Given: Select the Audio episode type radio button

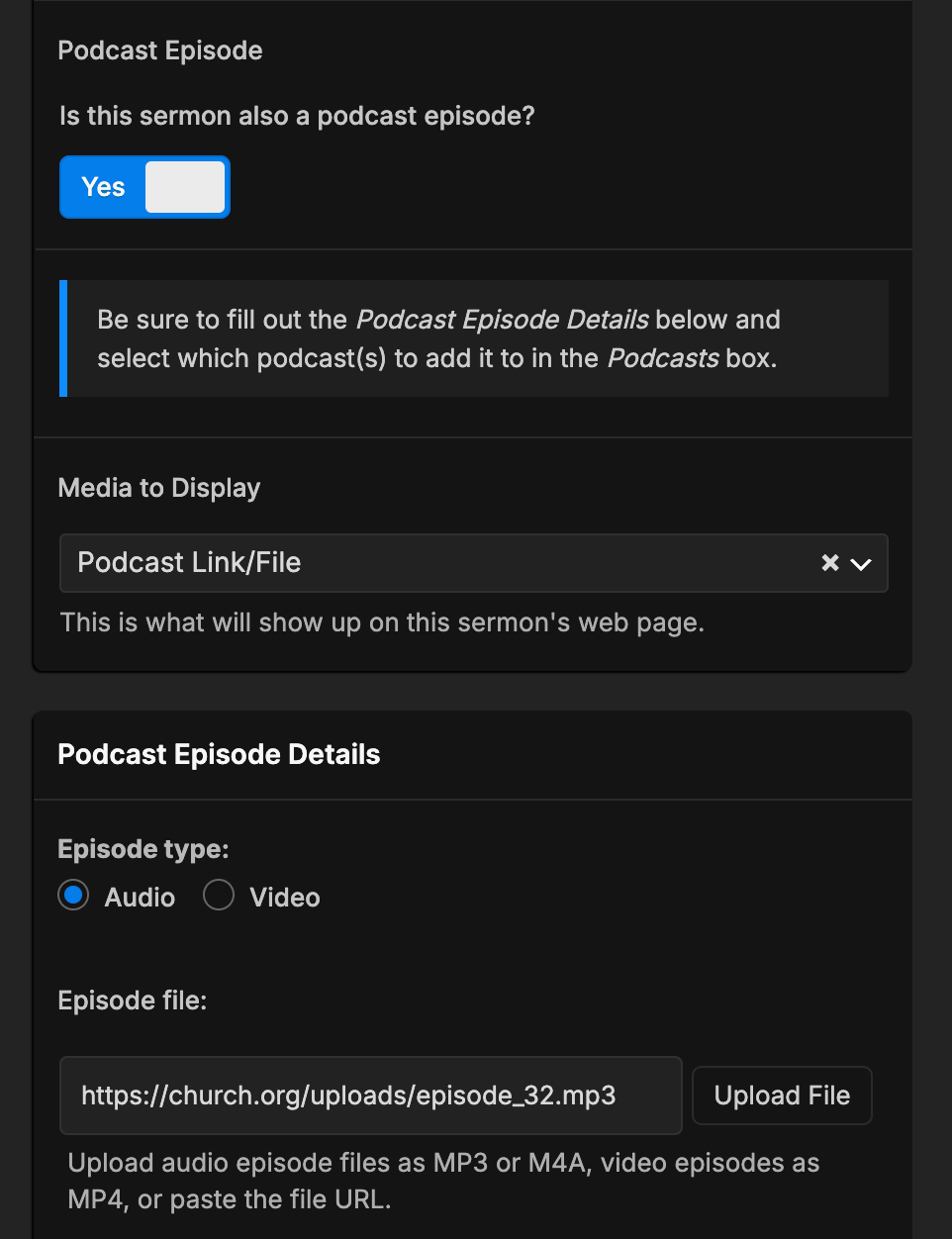Looking at the screenshot, I should [73, 896].
